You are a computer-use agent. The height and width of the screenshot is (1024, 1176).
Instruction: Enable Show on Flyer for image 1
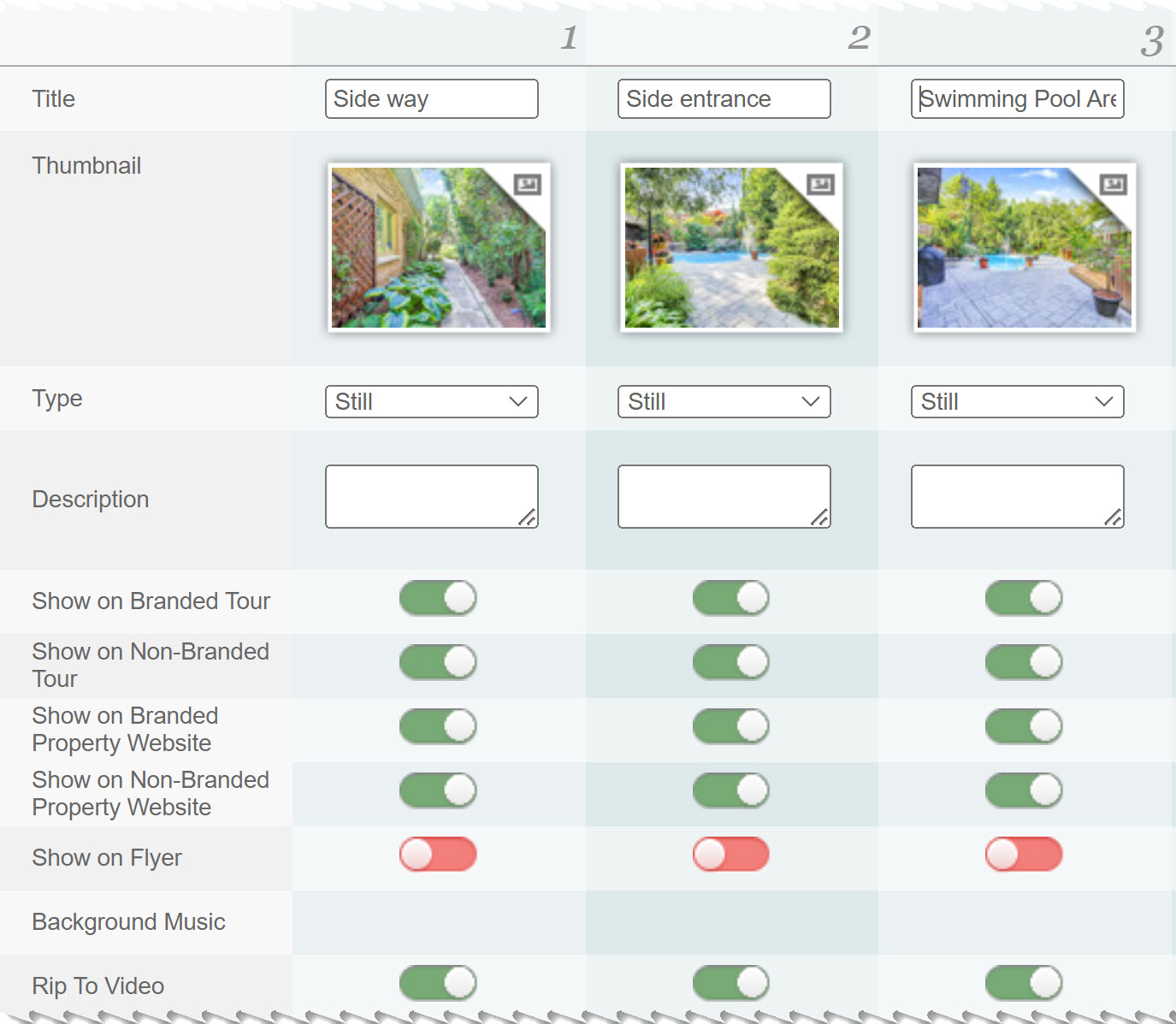[438, 854]
